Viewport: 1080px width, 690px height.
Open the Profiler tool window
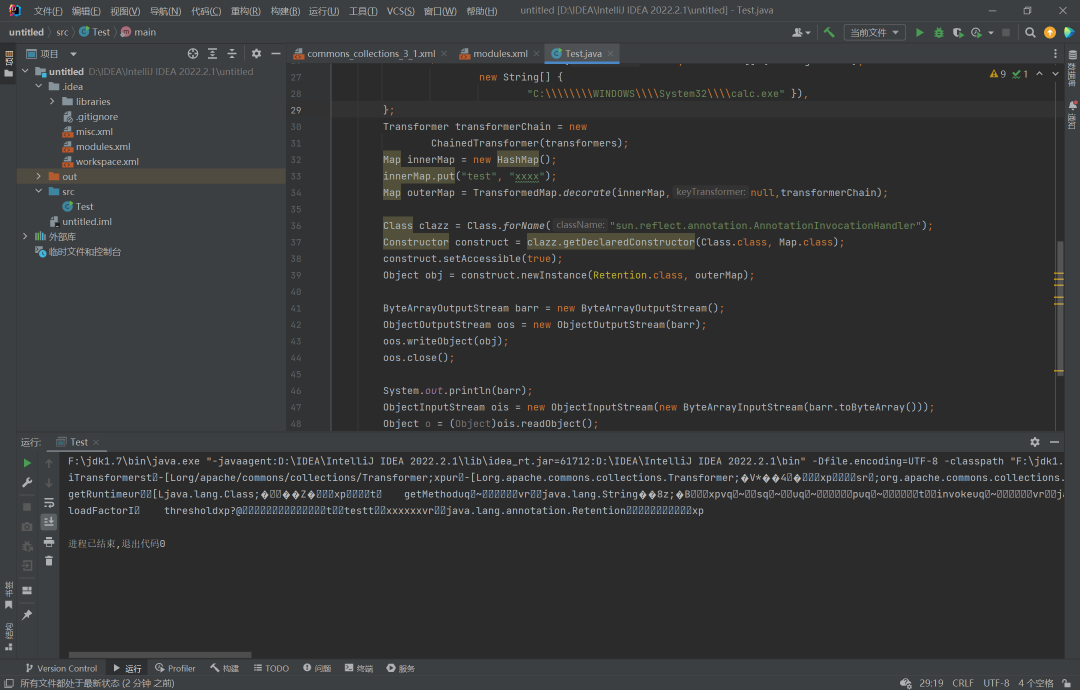(x=175, y=668)
